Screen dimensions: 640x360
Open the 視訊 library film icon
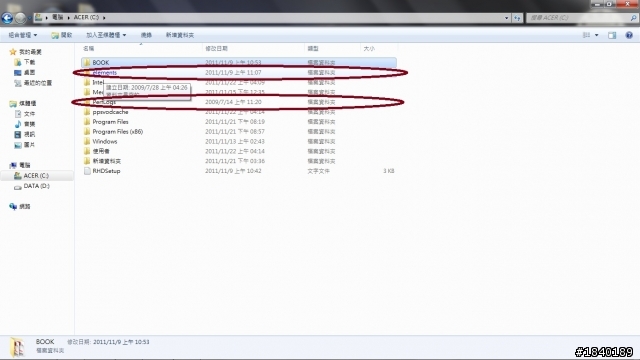pyautogui.click(x=18, y=134)
